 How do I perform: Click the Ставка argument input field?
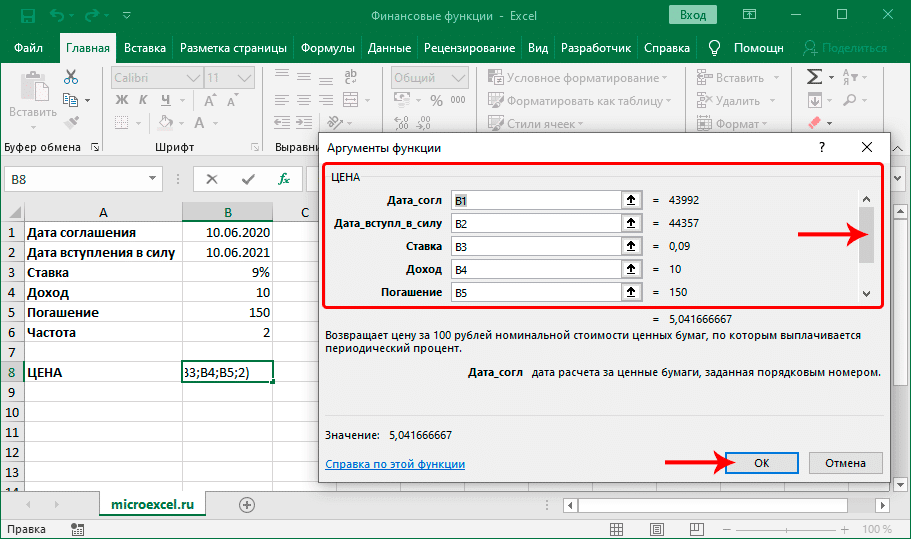pyautogui.click(x=536, y=246)
